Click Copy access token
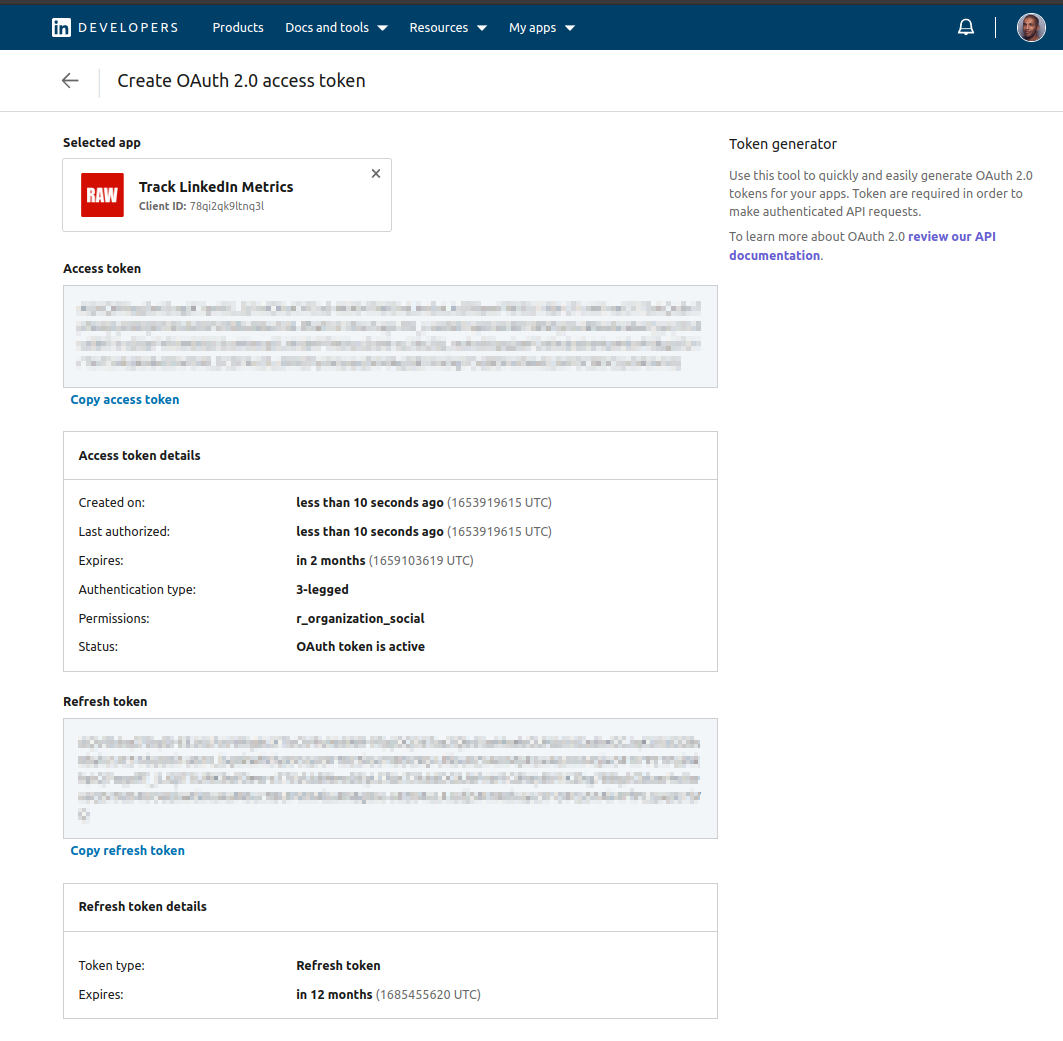 click(125, 399)
